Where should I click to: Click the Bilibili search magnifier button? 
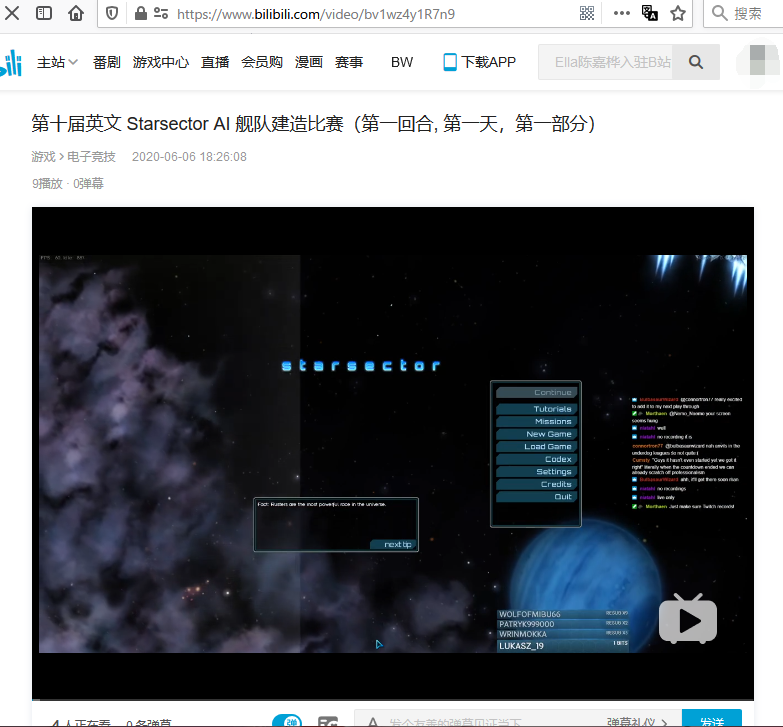[695, 62]
